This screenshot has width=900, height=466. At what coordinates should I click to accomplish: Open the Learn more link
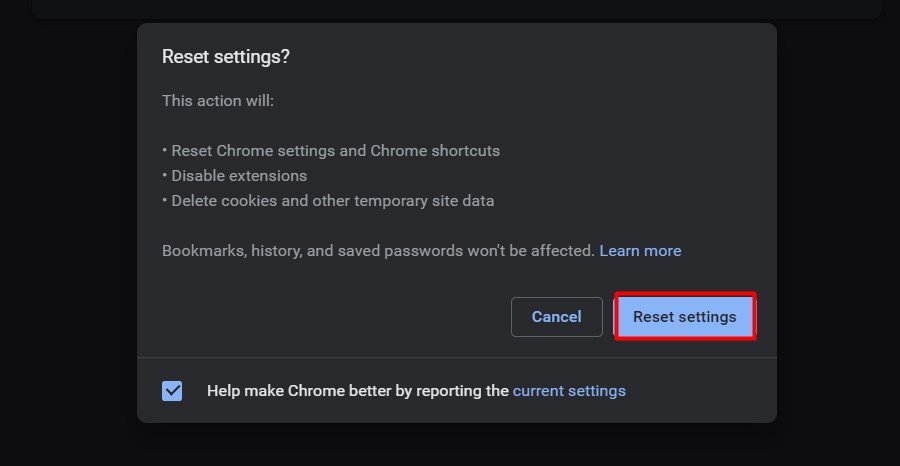click(x=640, y=251)
